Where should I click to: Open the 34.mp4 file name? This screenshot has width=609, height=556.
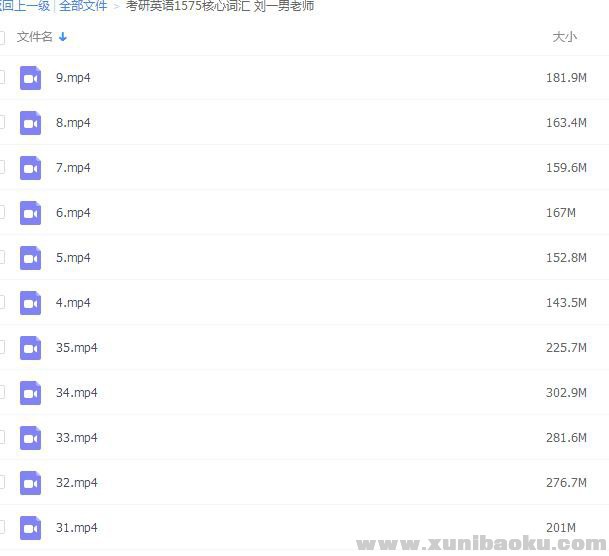click(77, 393)
